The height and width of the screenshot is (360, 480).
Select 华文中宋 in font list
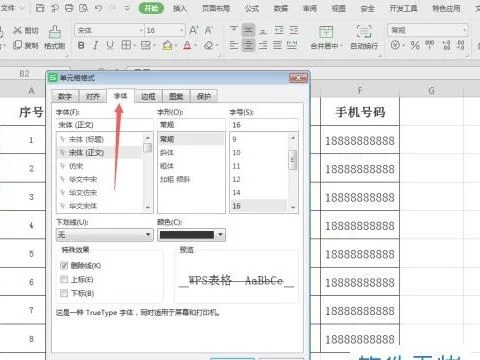tap(99, 179)
